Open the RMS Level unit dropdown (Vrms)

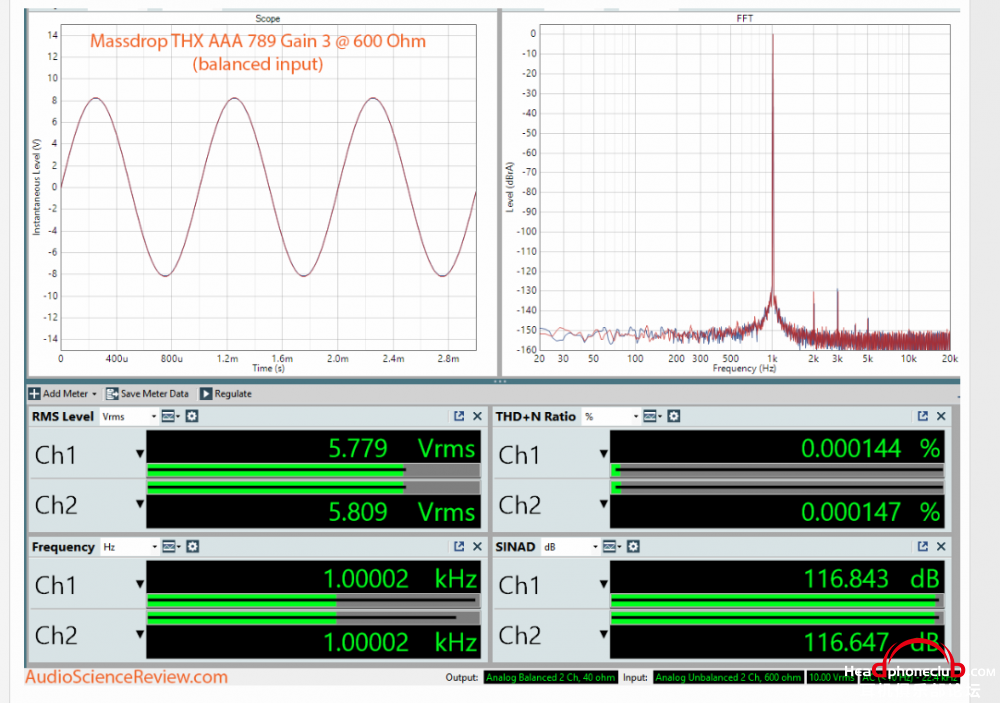(x=129, y=417)
